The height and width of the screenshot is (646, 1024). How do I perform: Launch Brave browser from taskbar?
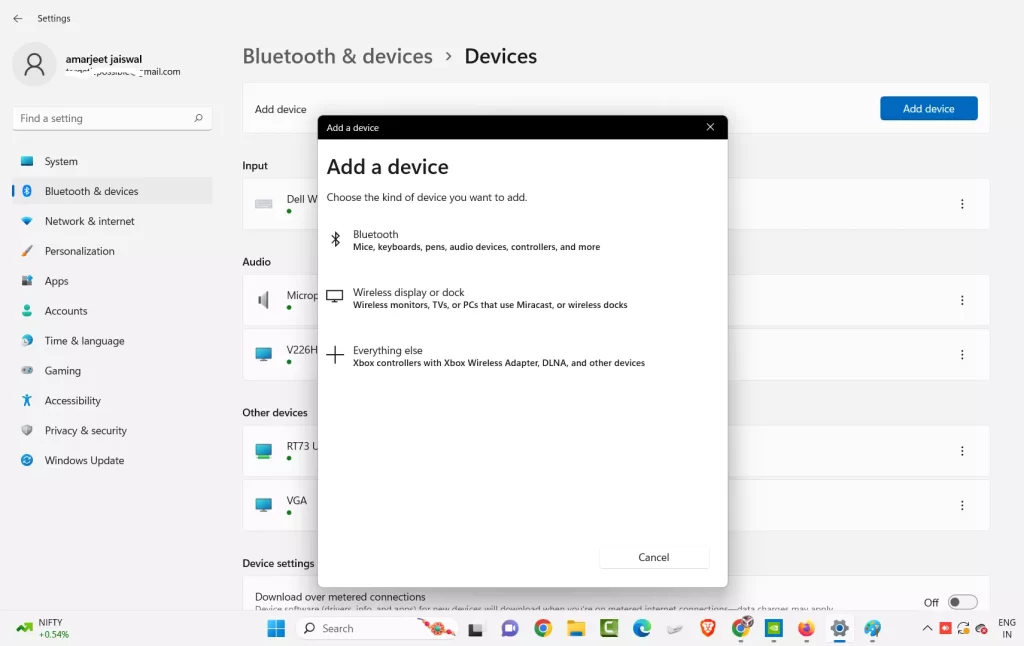pyautogui.click(x=708, y=628)
